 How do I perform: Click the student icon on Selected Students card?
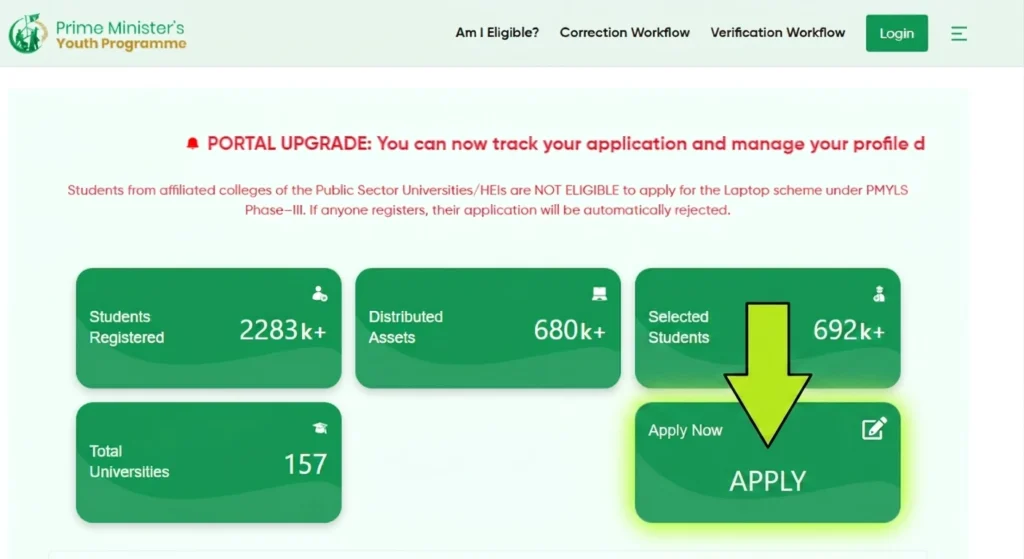pos(879,294)
